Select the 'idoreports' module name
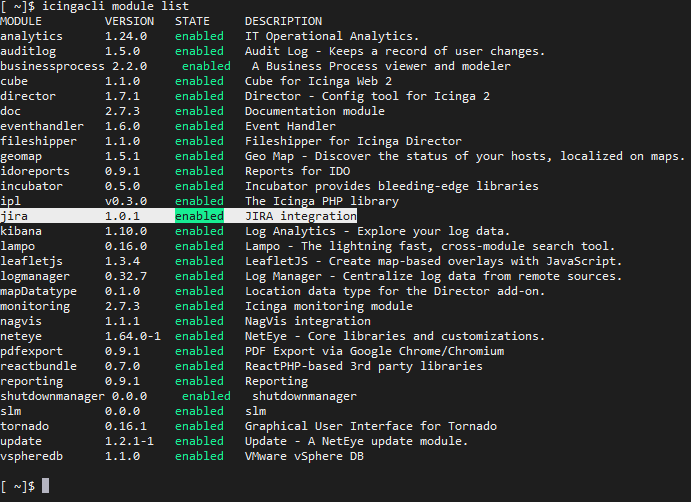This screenshot has height=502, width=691. 35,171
